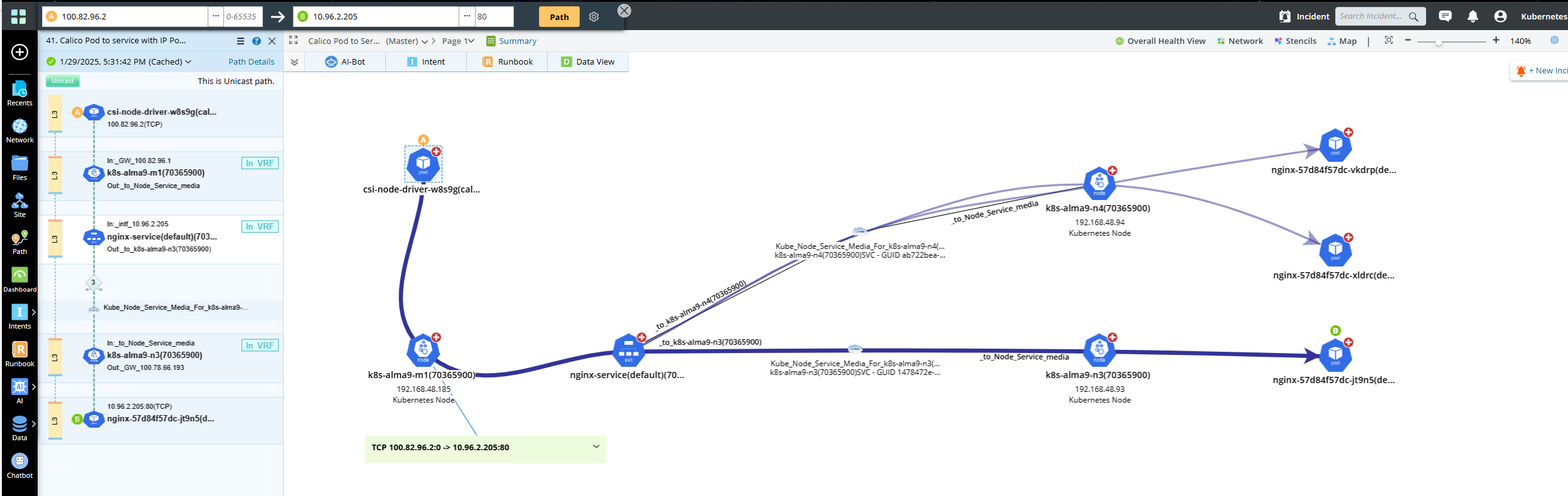Viewport: 1568px width, 496px height.
Task: Zoom in with plus icon
Action: [x=1496, y=40]
